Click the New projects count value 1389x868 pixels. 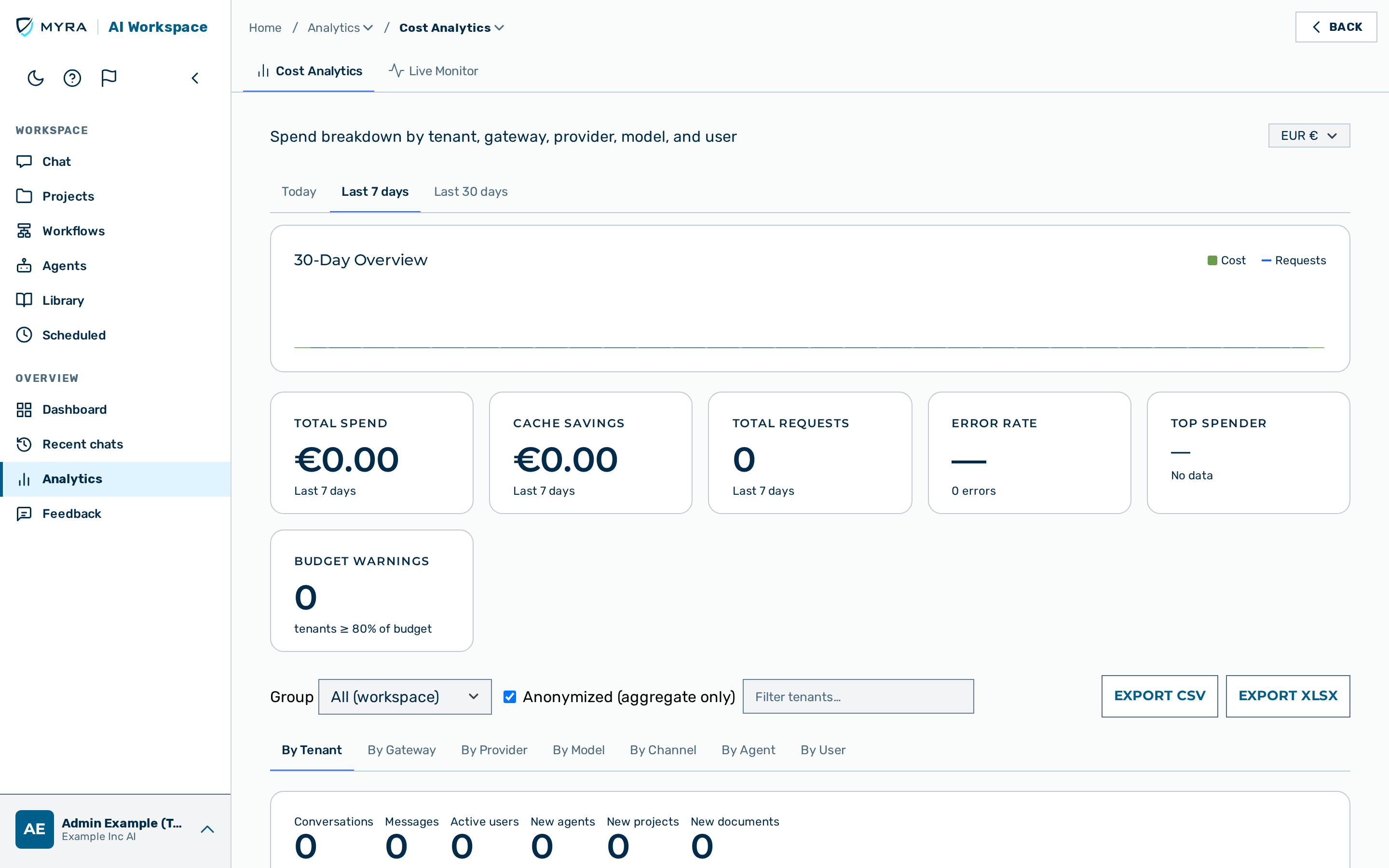[x=618, y=846]
